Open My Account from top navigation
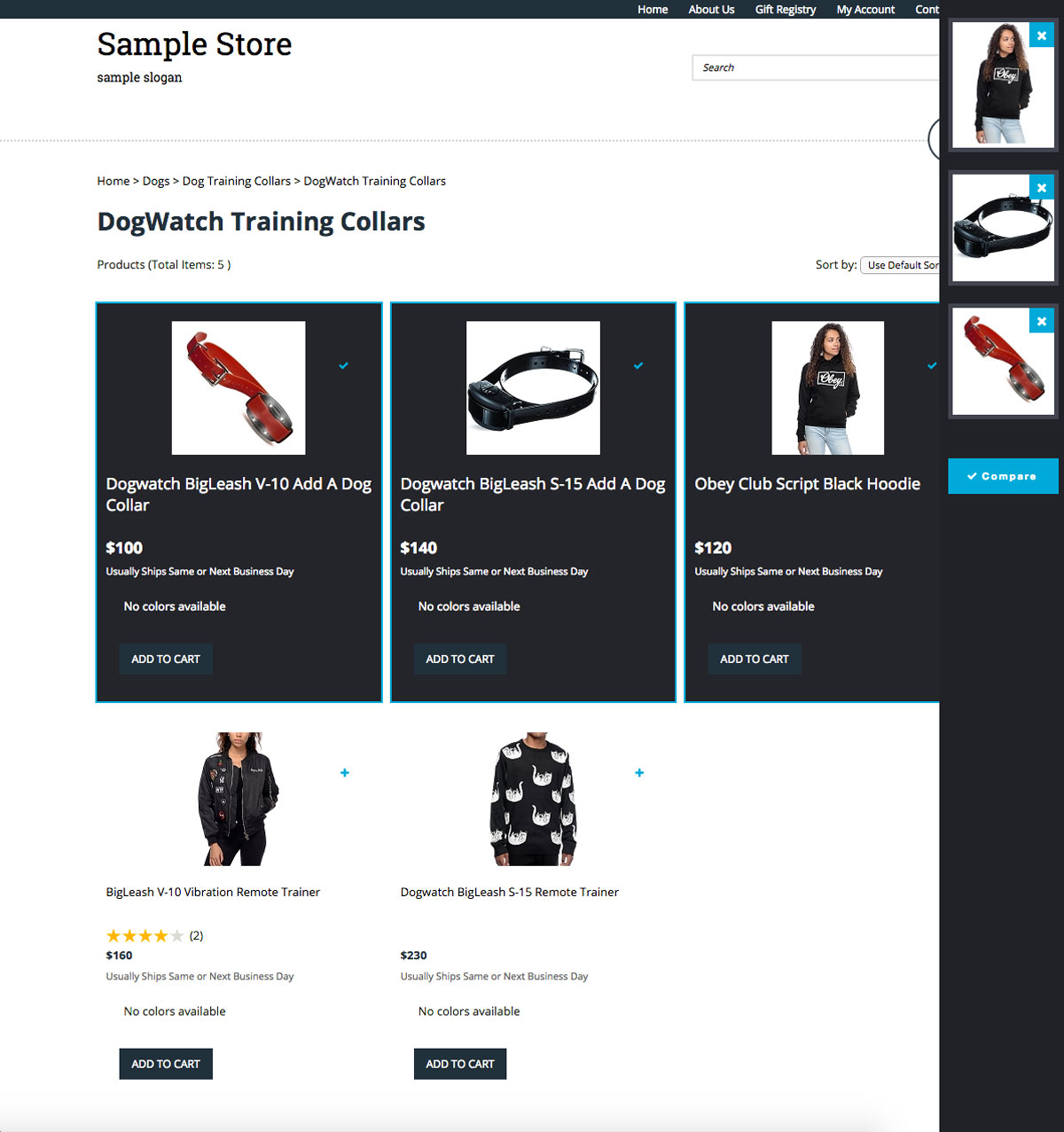The width and height of the screenshot is (1064, 1132). [865, 10]
